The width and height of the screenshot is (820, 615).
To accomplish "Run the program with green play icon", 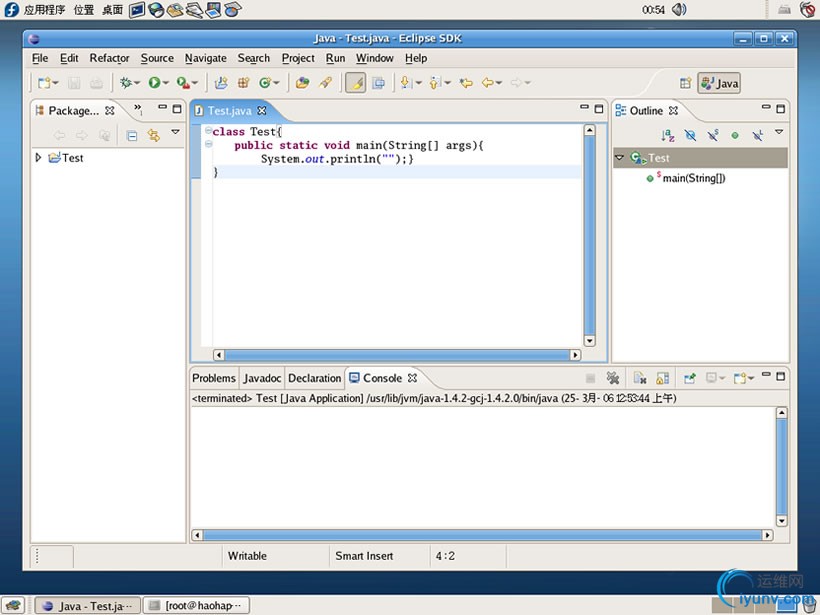I will pos(154,83).
